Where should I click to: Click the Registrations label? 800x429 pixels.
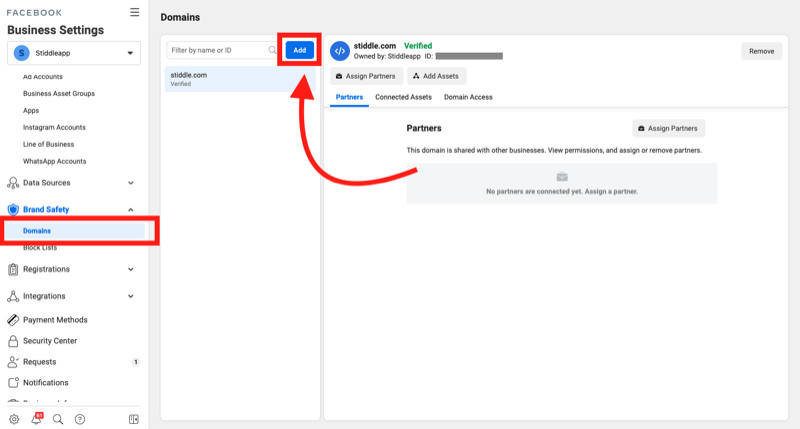click(x=46, y=269)
